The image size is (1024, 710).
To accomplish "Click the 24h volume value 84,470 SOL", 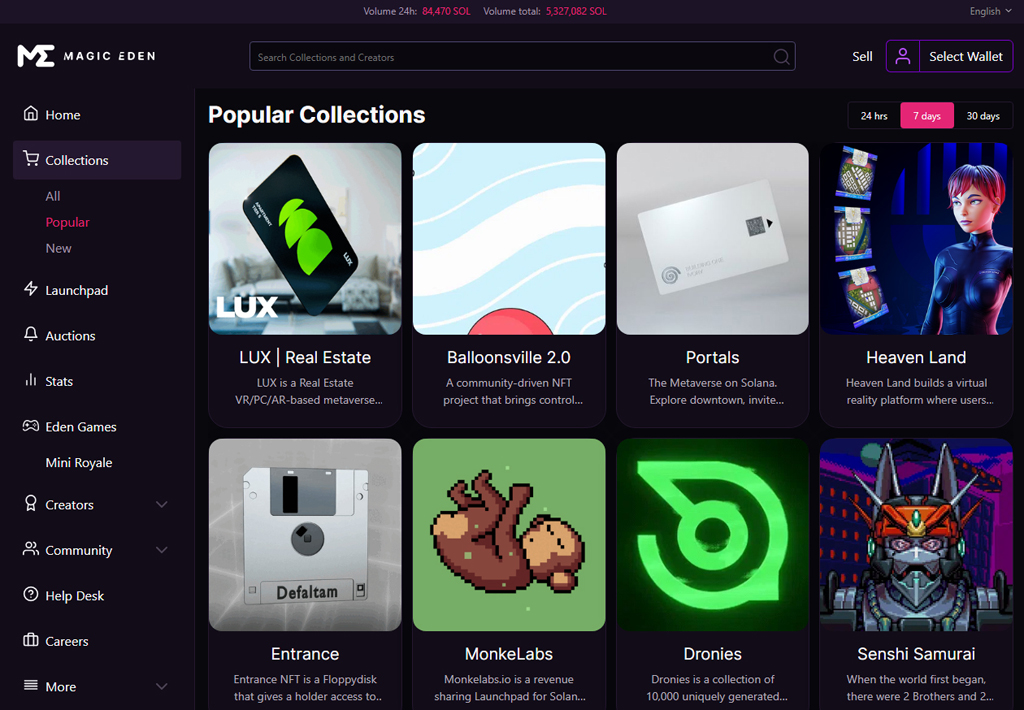I will point(446,11).
